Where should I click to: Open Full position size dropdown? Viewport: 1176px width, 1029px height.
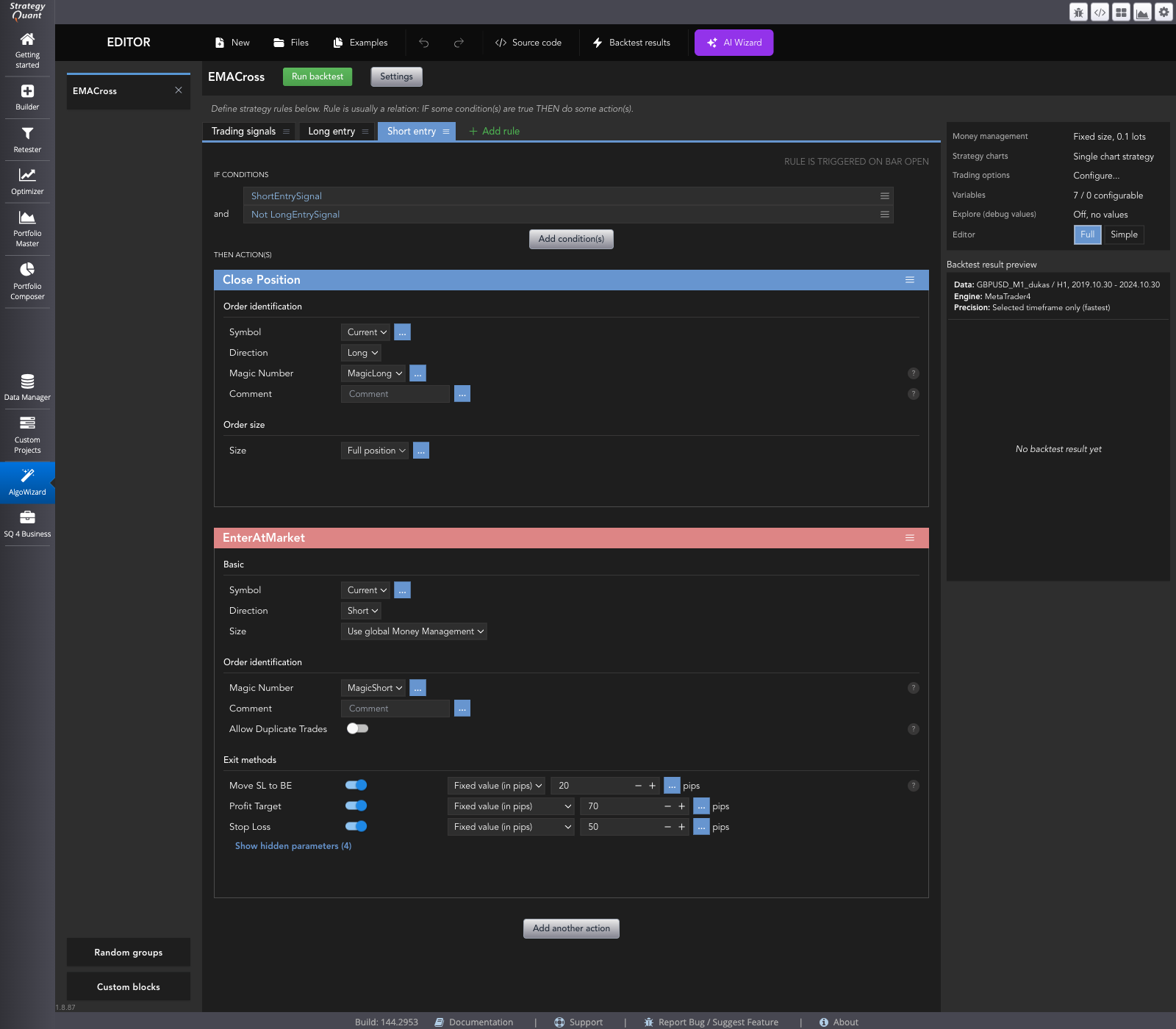pyautogui.click(x=375, y=451)
